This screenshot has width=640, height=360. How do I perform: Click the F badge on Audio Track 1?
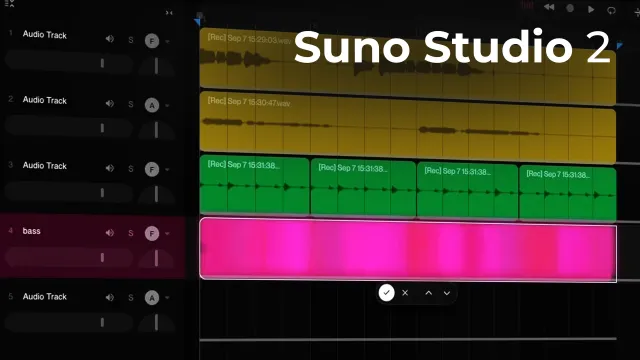(x=152, y=41)
